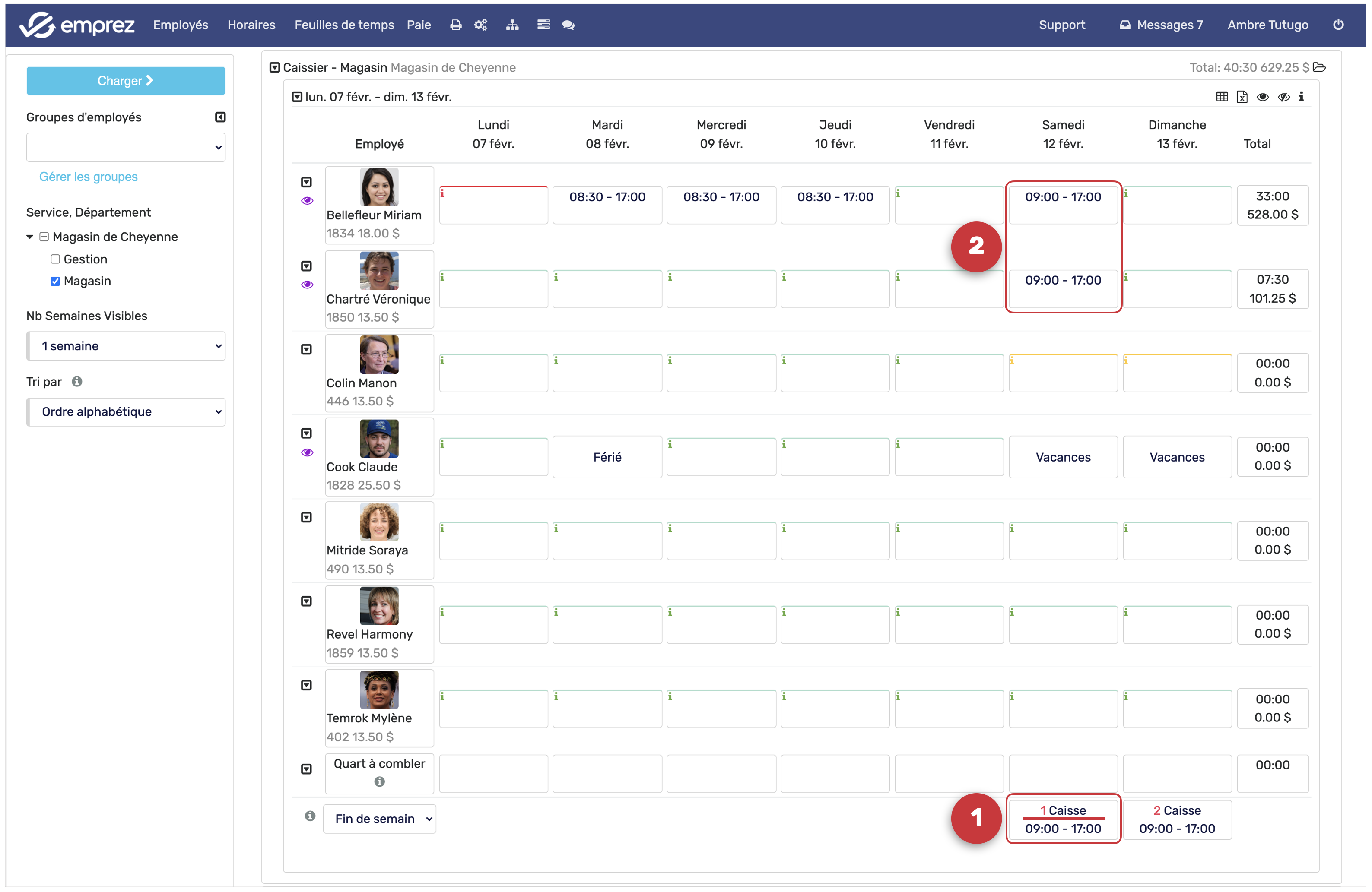Viewport: 1372px width, 892px height.
Task: Export the week with the Excel file icon
Action: pos(1242,97)
